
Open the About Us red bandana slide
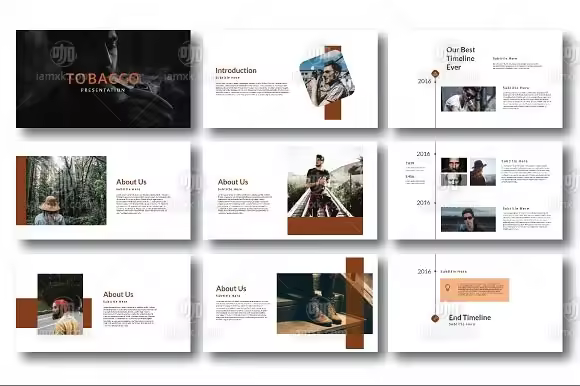[103, 303]
